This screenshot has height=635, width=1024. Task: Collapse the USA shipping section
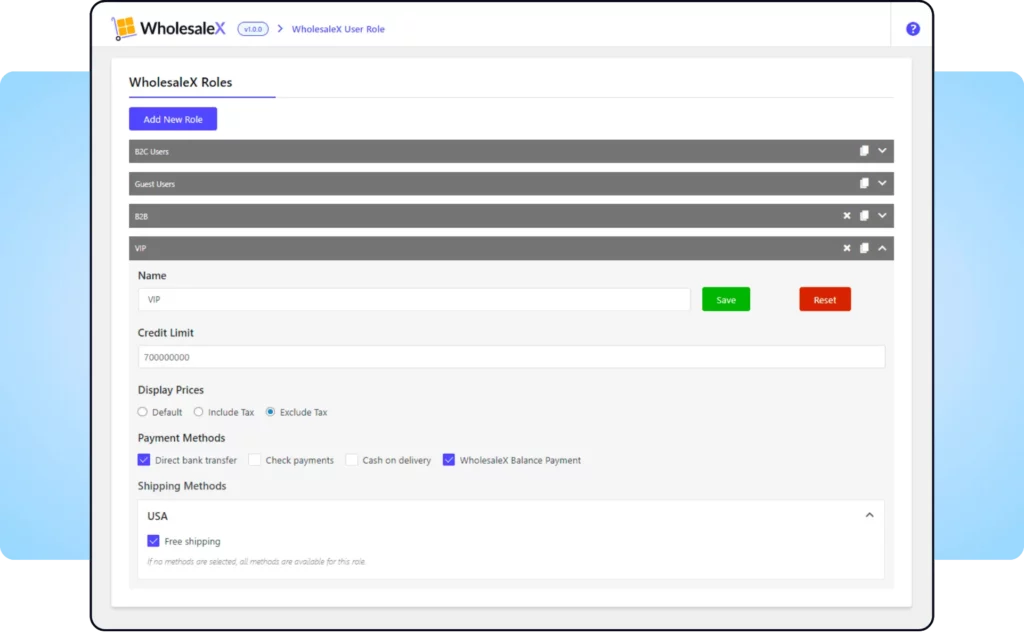pyautogui.click(x=869, y=515)
